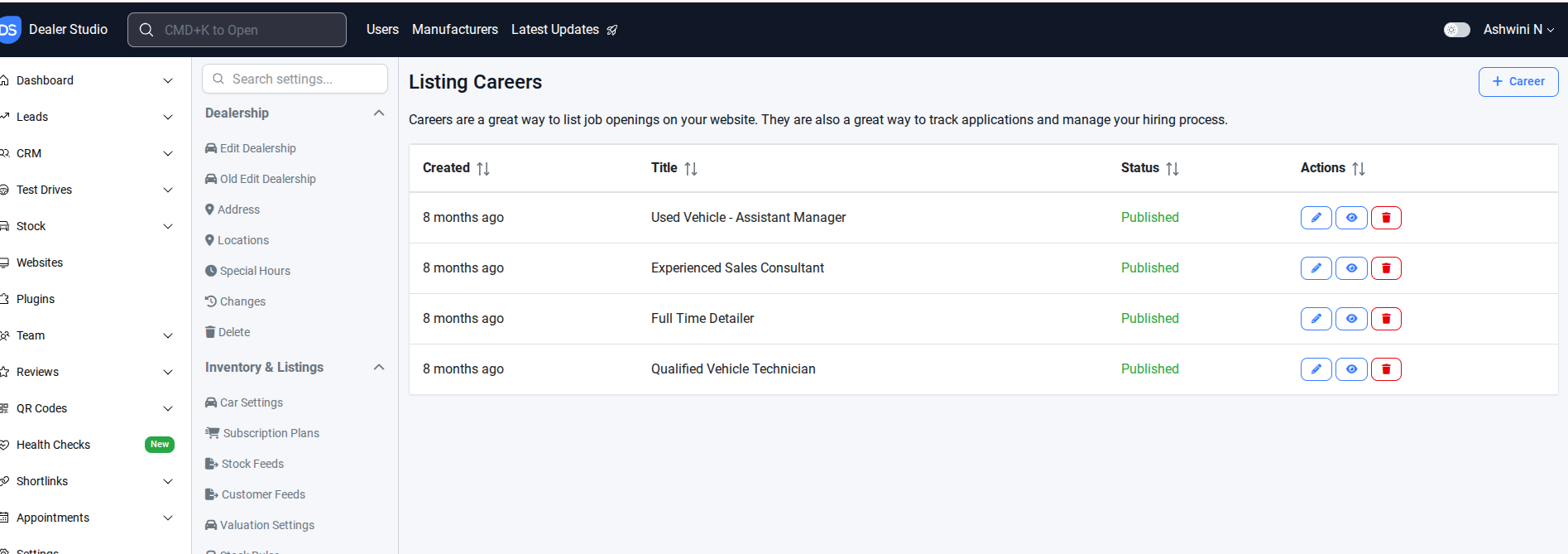Click edit pencil for Full Time Detailer
1568x554 pixels.
(x=1316, y=319)
